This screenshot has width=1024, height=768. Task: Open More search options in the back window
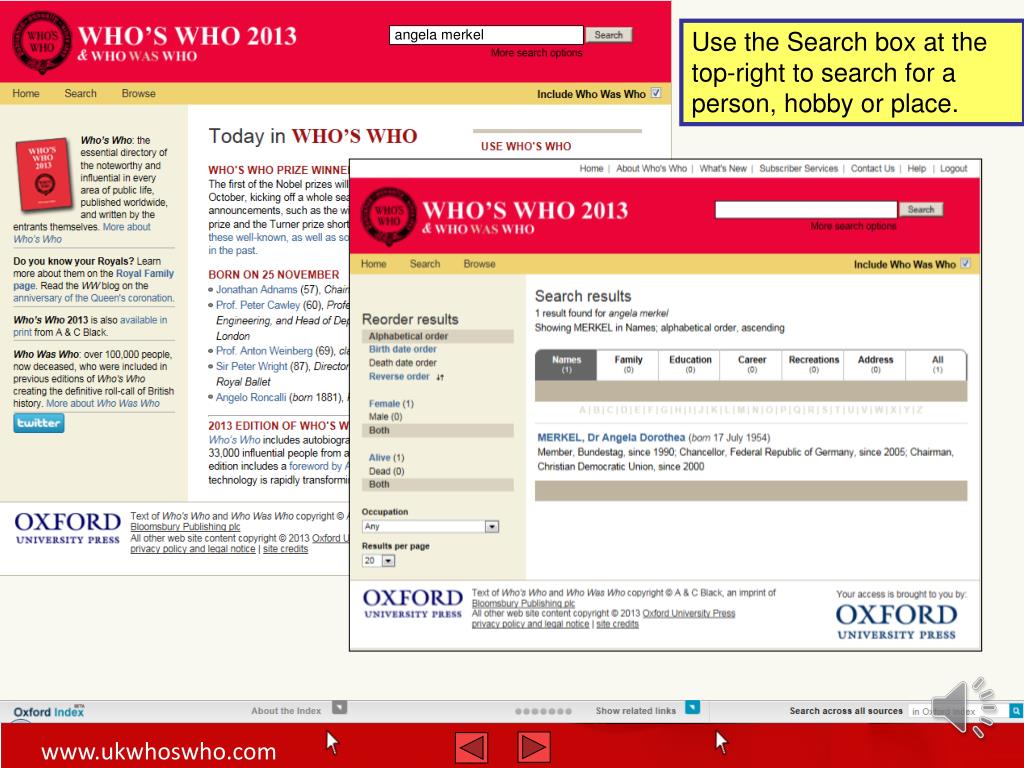point(536,53)
